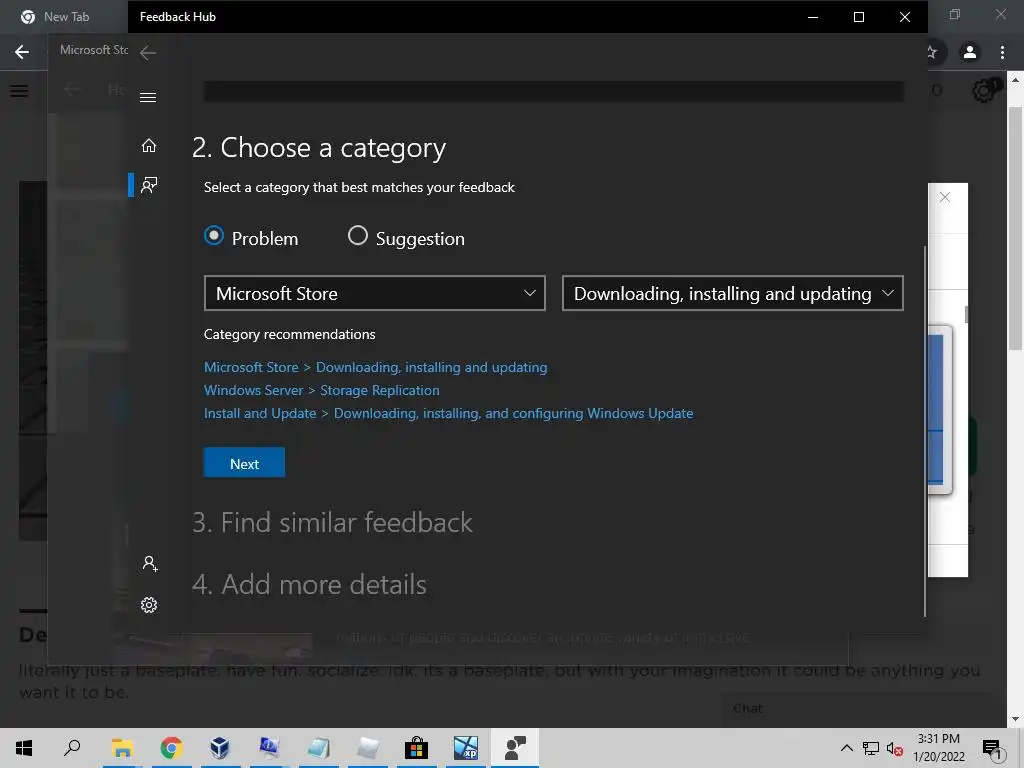The width and height of the screenshot is (1024, 768).
Task: Click the Feedback Hub vertical scrollbar
Action: [x=925, y=431]
